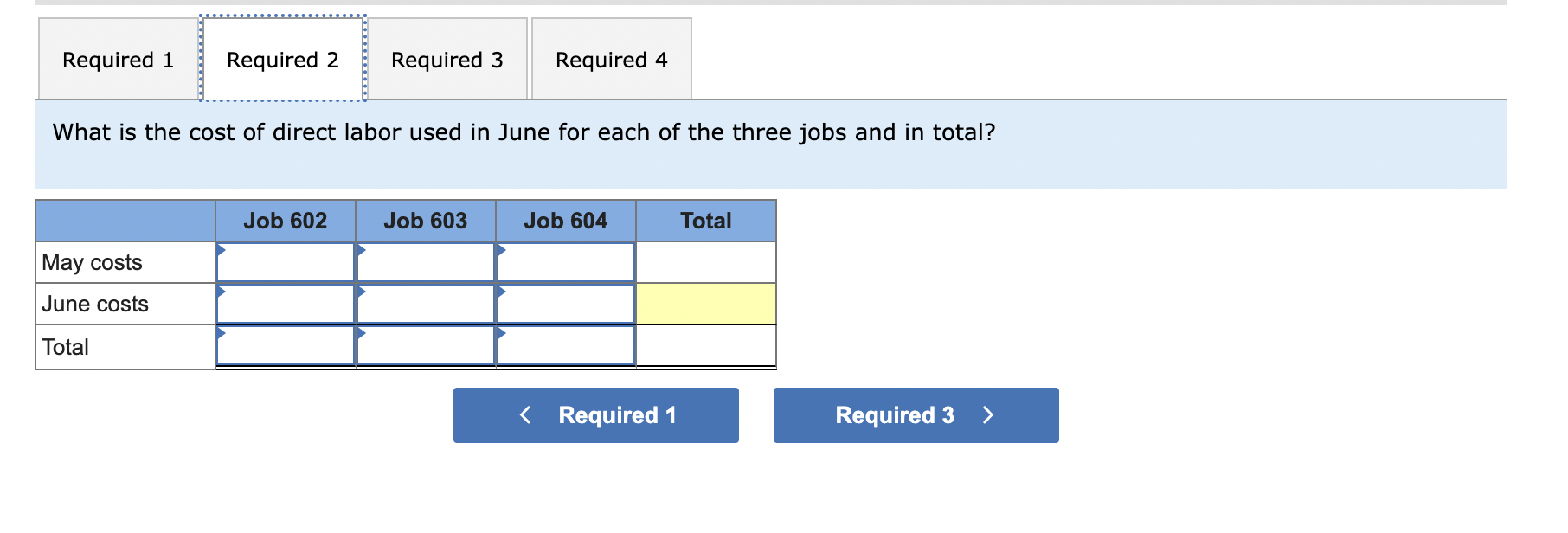
Task: Open the Required 4 tab
Action: (x=612, y=59)
